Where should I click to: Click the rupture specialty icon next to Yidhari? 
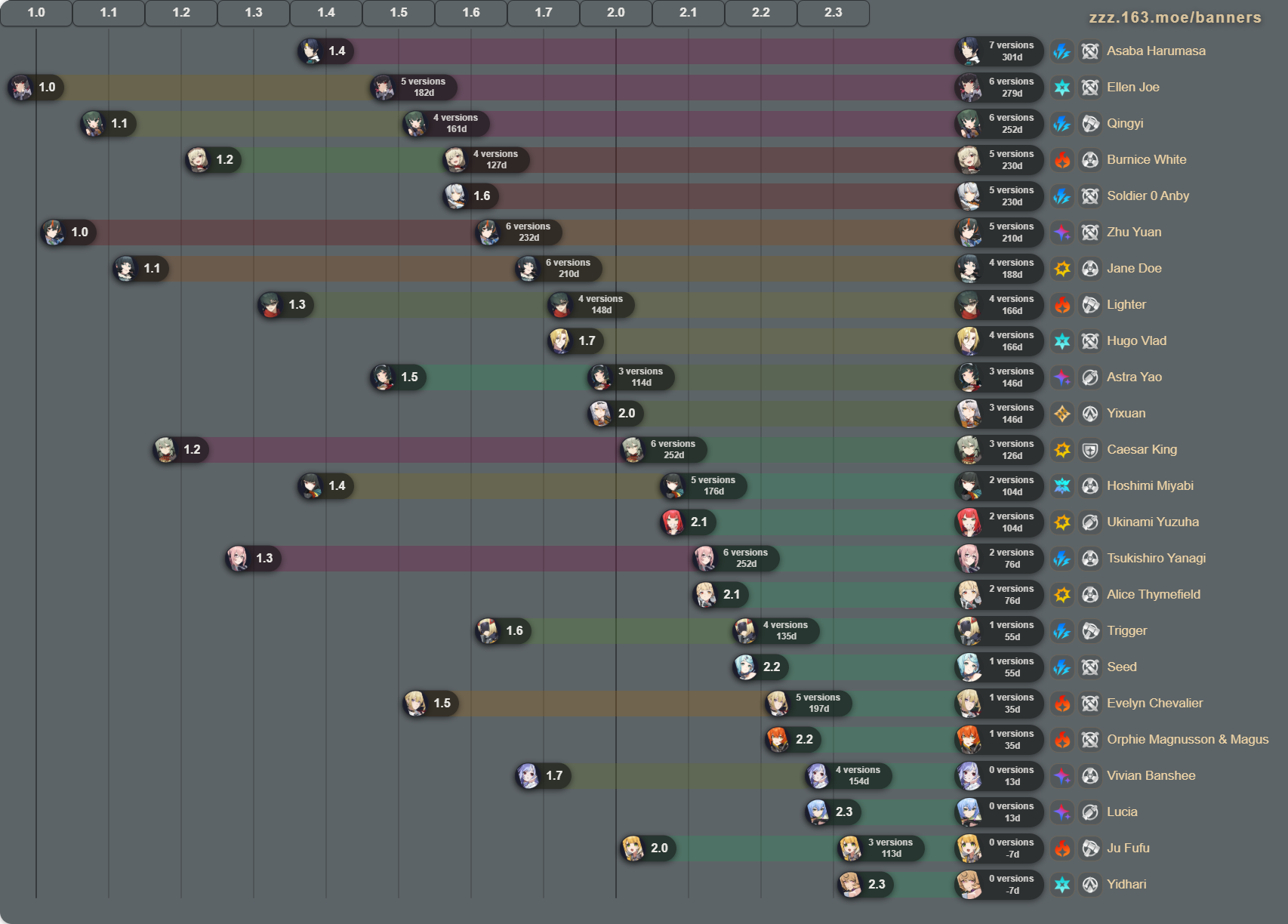click(1090, 885)
